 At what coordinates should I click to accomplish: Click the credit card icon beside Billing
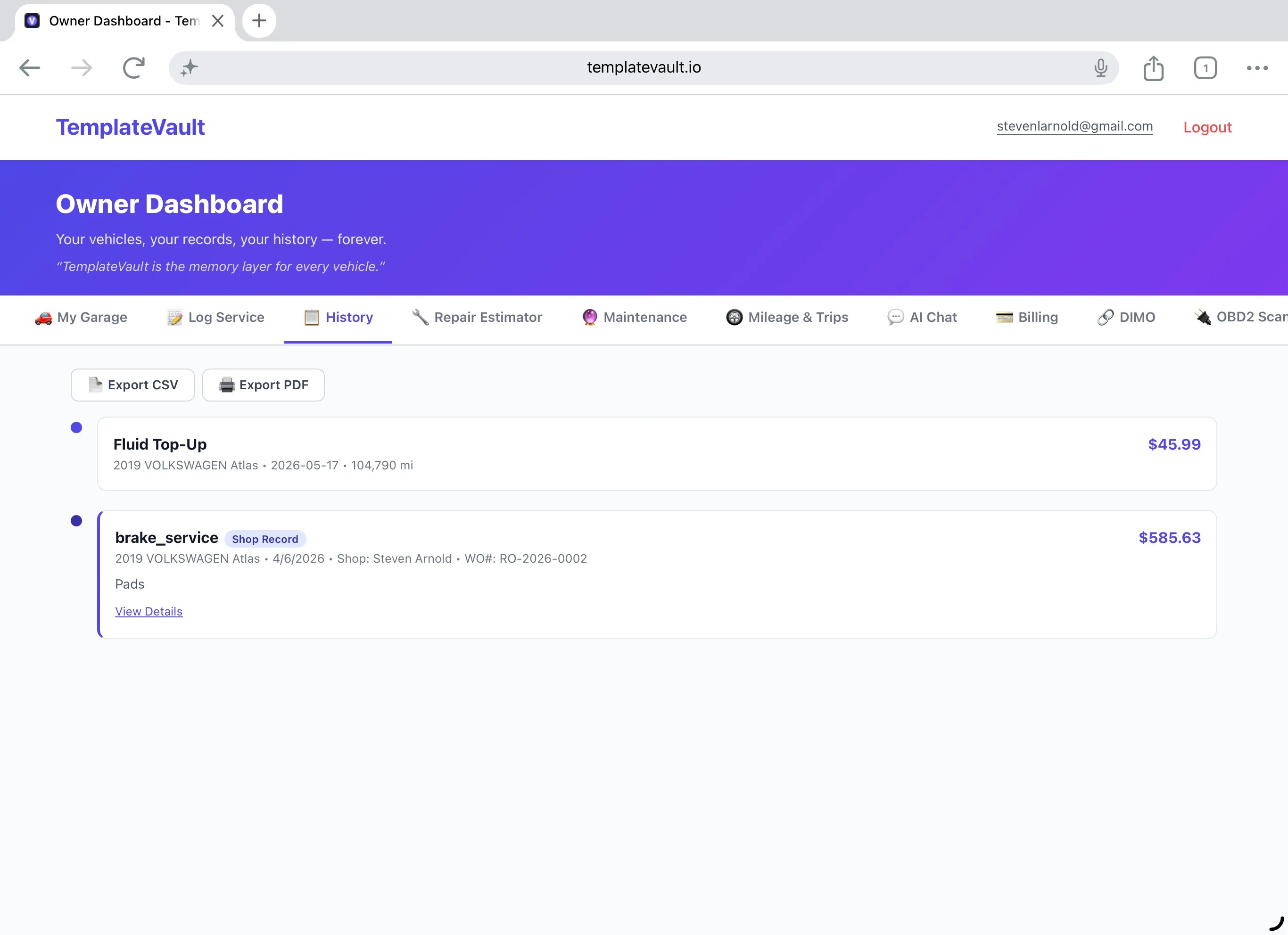(1005, 317)
